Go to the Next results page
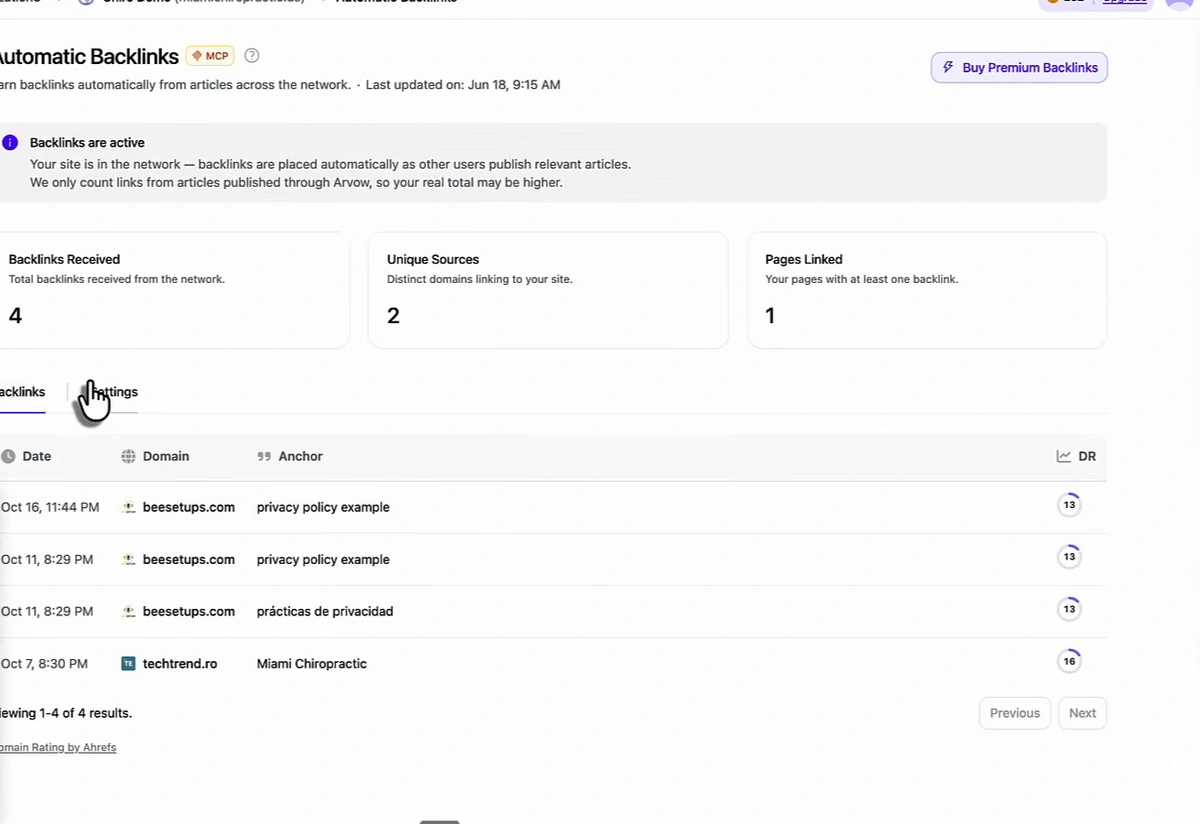The image size is (1200, 824). point(1082,713)
